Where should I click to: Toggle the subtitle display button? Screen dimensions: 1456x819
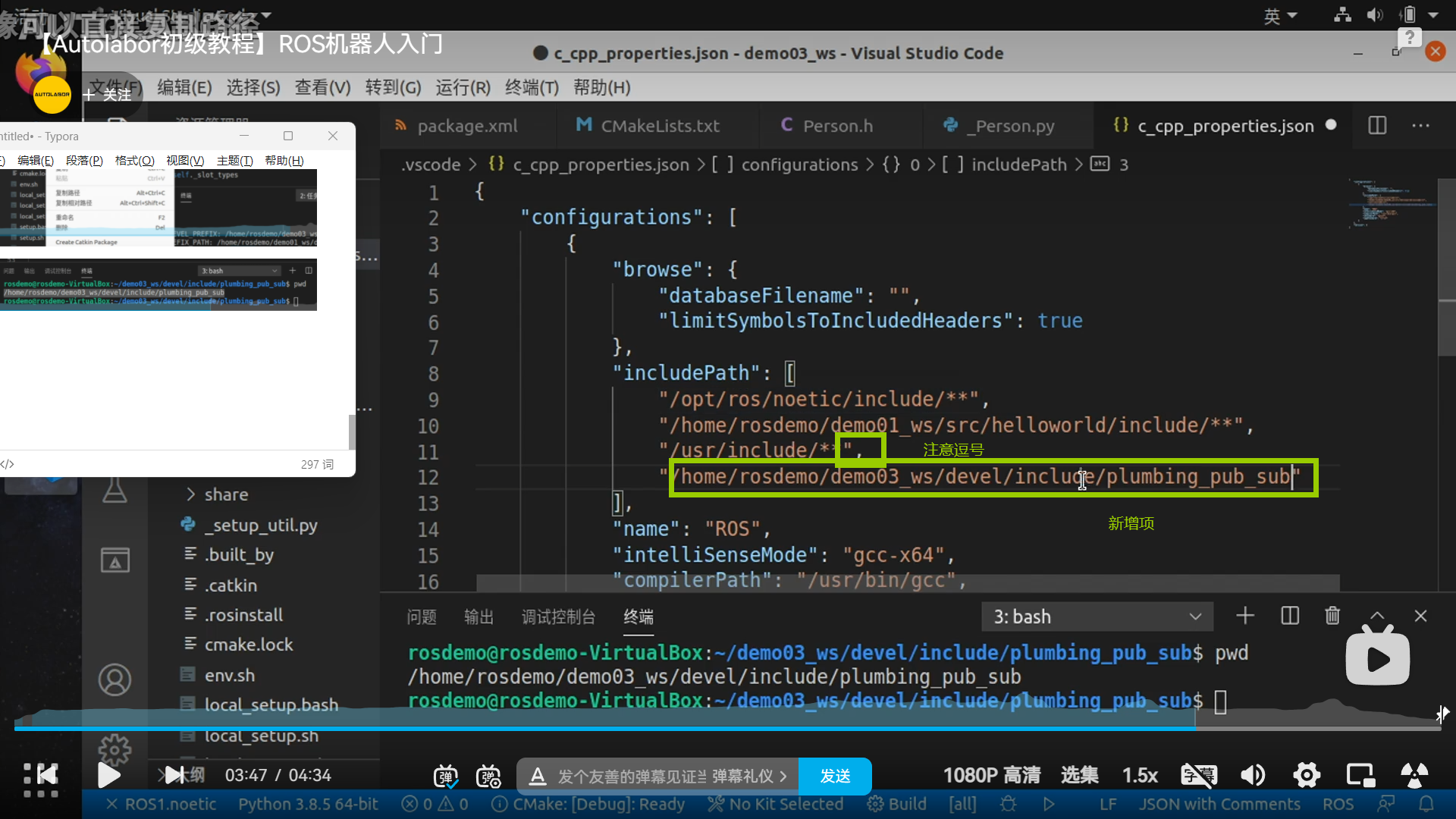pyautogui.click(x=1198, y=775)
